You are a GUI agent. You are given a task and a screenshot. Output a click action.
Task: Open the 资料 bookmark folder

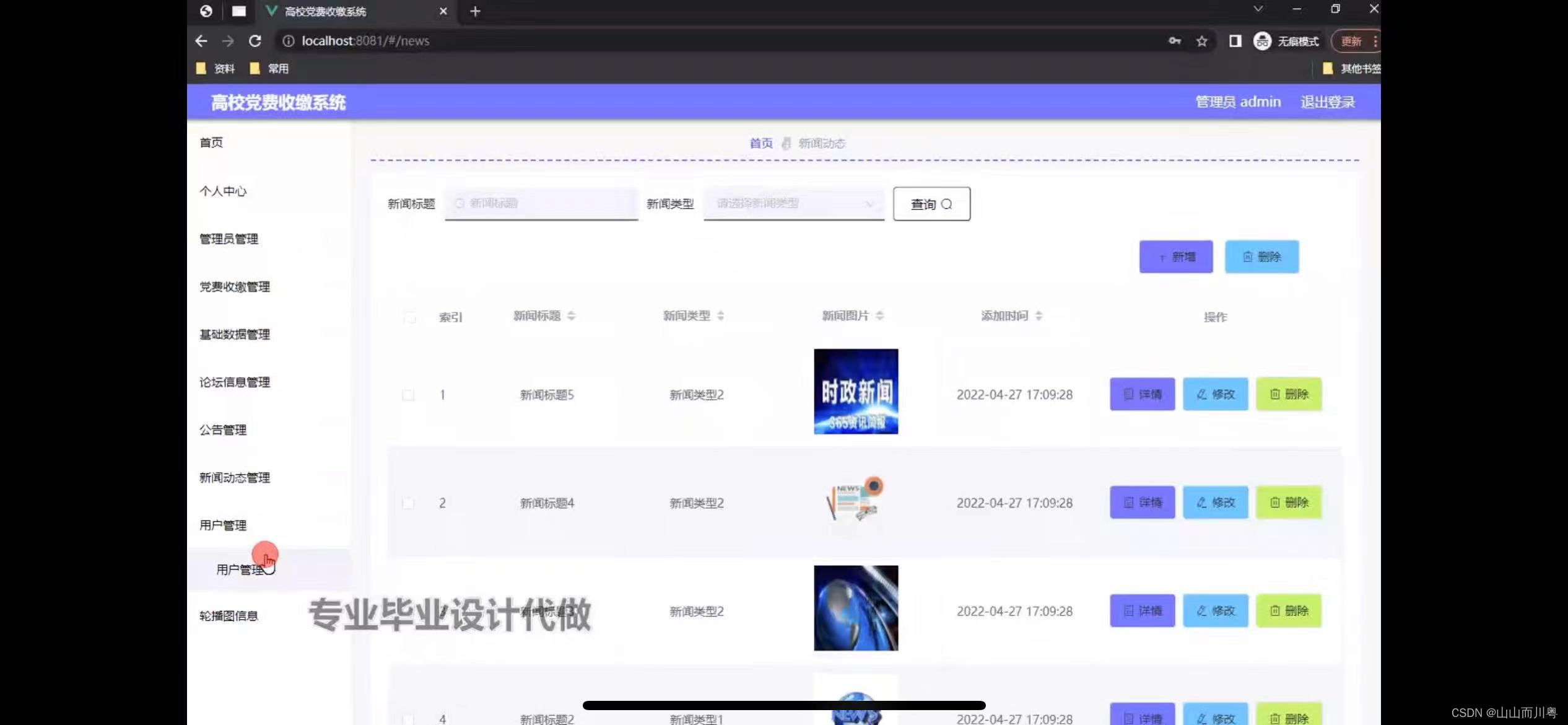(x=216, y=68)
